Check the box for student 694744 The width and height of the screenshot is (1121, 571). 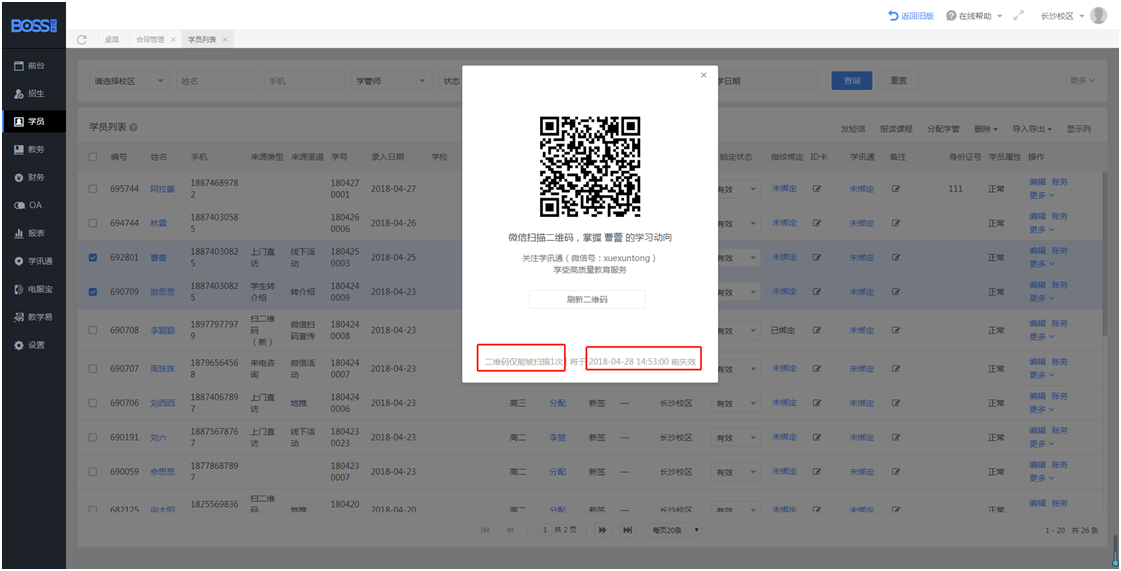[93, 223]
